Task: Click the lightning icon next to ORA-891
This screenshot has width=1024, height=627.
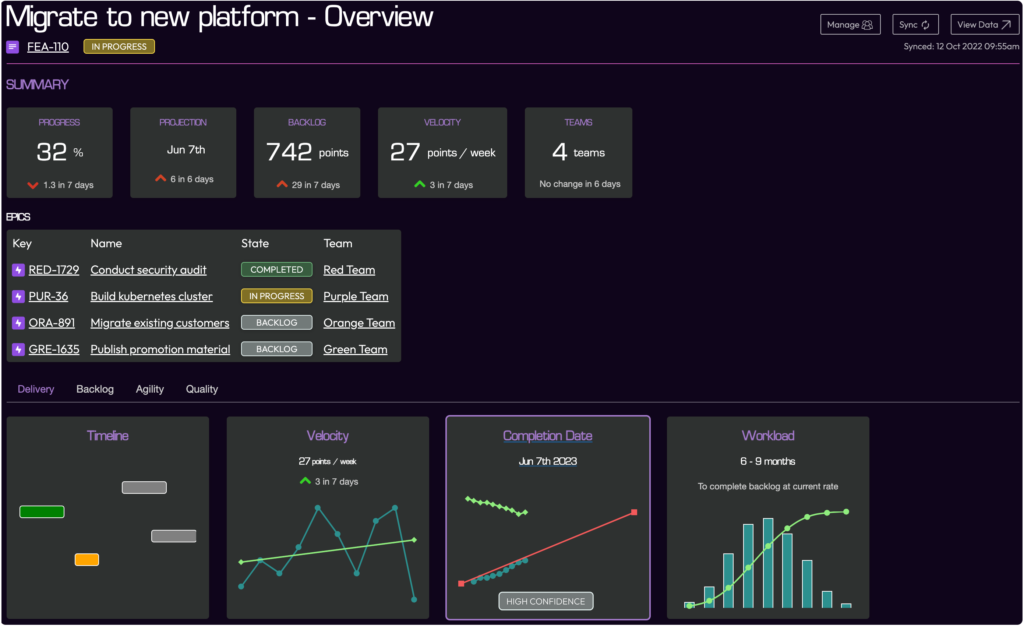Action: point(18,323)
